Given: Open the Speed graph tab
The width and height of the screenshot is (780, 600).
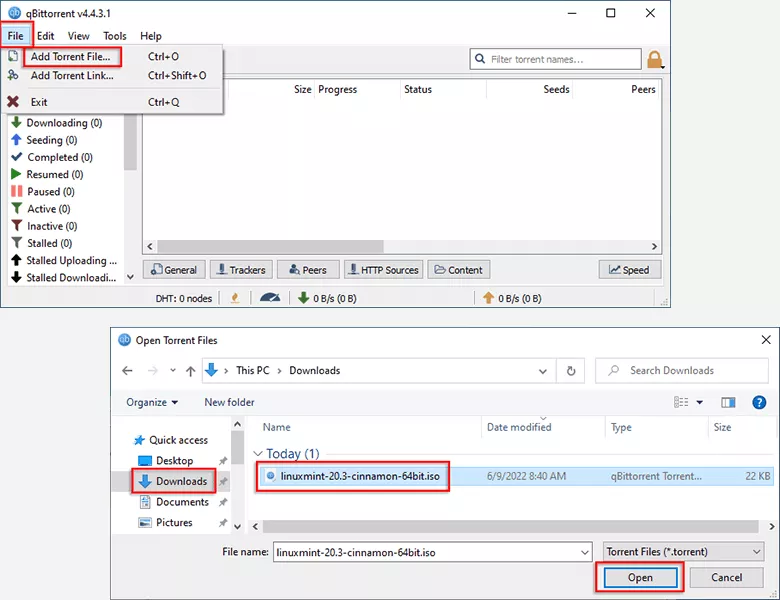Looking at the screenshot, I should click(630, 270).
